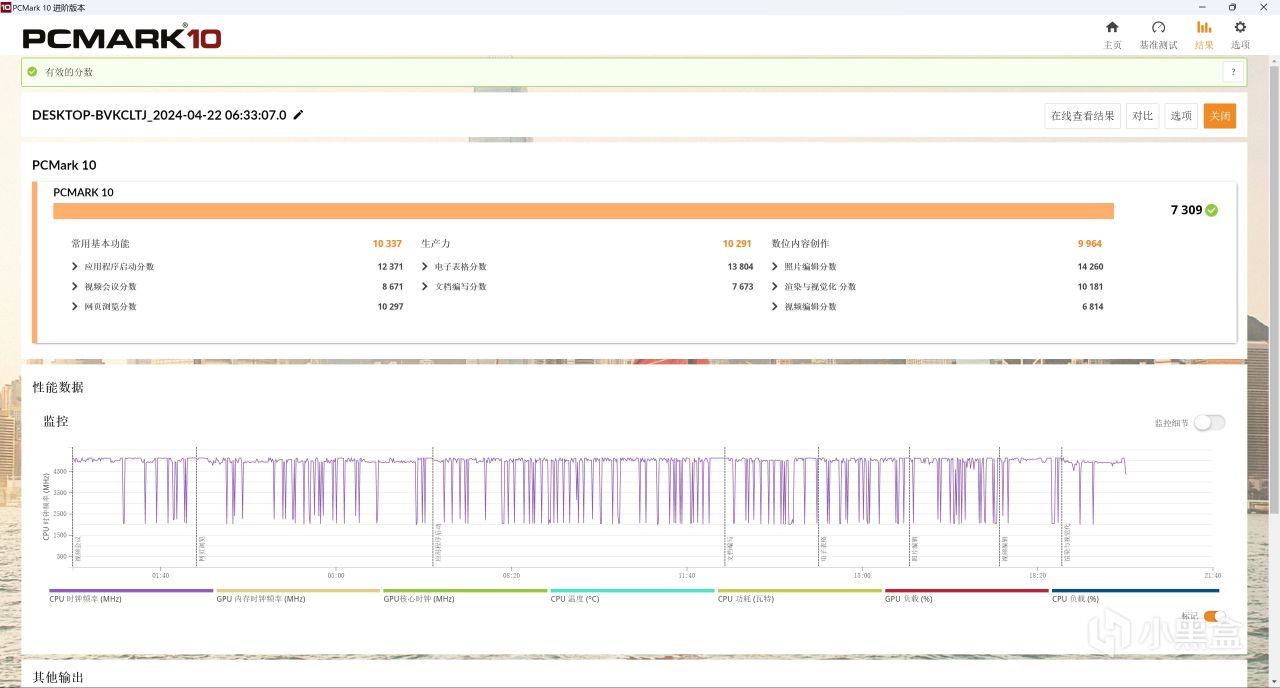Expand 应用程序启动分数 row
This screenshot has height=688, width=1280.
(75, 267)
